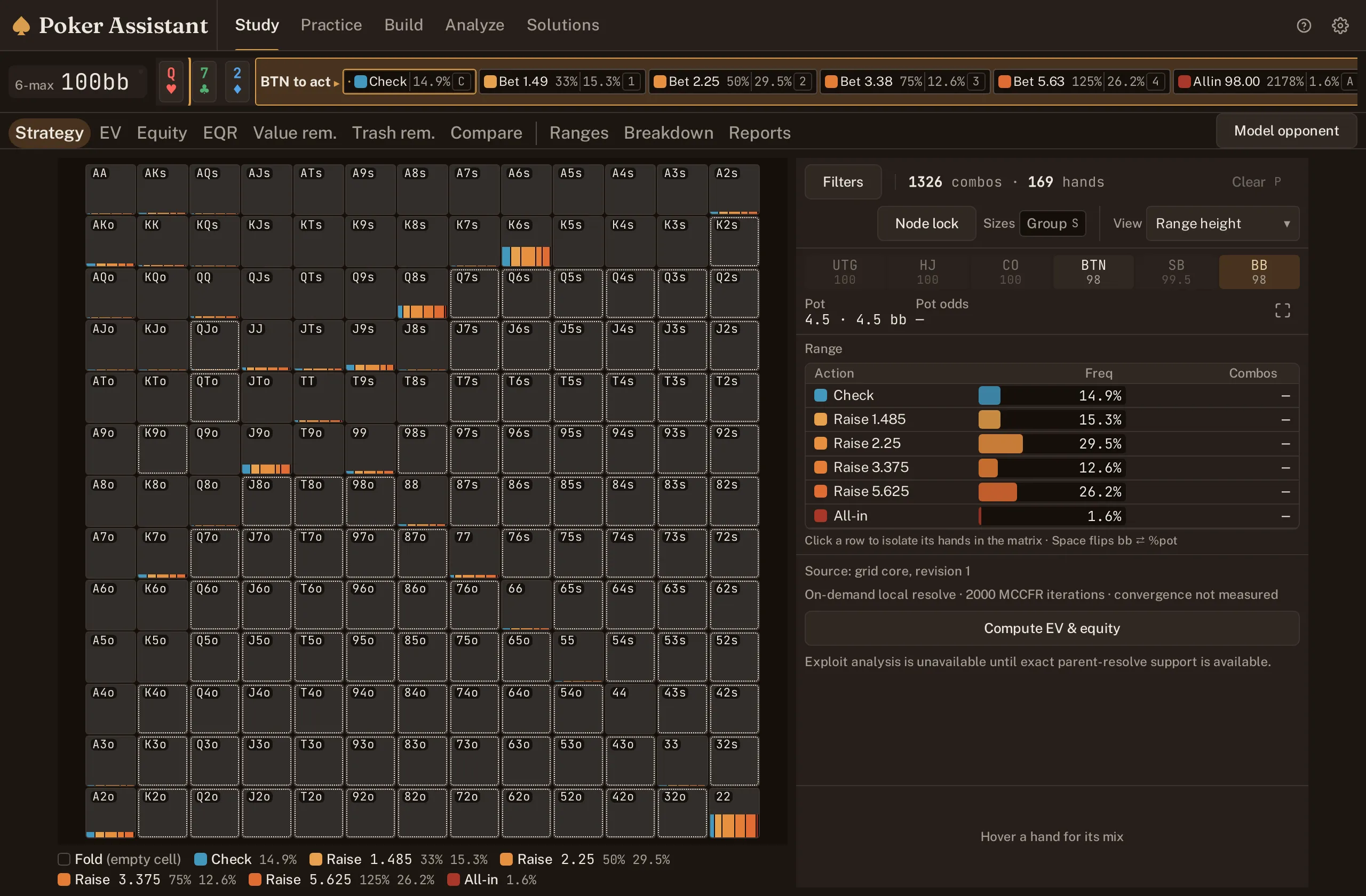Screen dimensions: 1366x896
Task: Switch to Practice tab
Action: pos(331,25)
